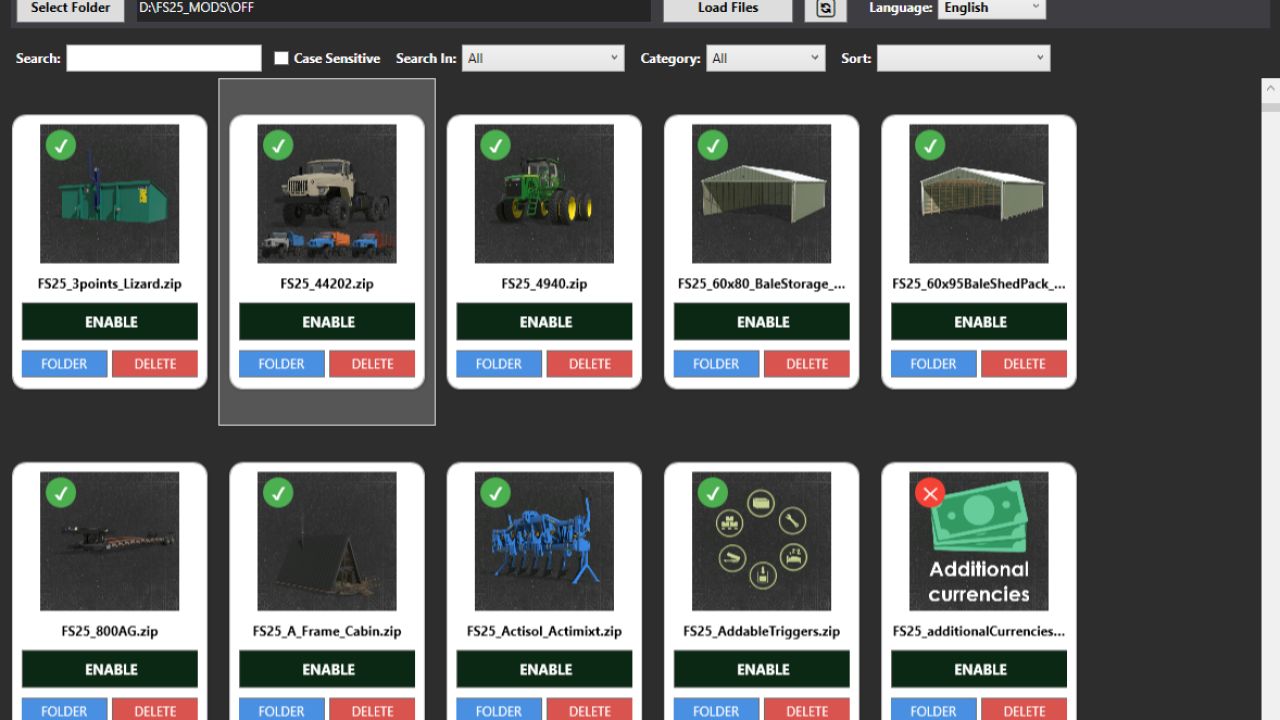Click green checkmark on FS25_A_Frame_Cabin mod
1280x720 pixels.
coord(278,493)
